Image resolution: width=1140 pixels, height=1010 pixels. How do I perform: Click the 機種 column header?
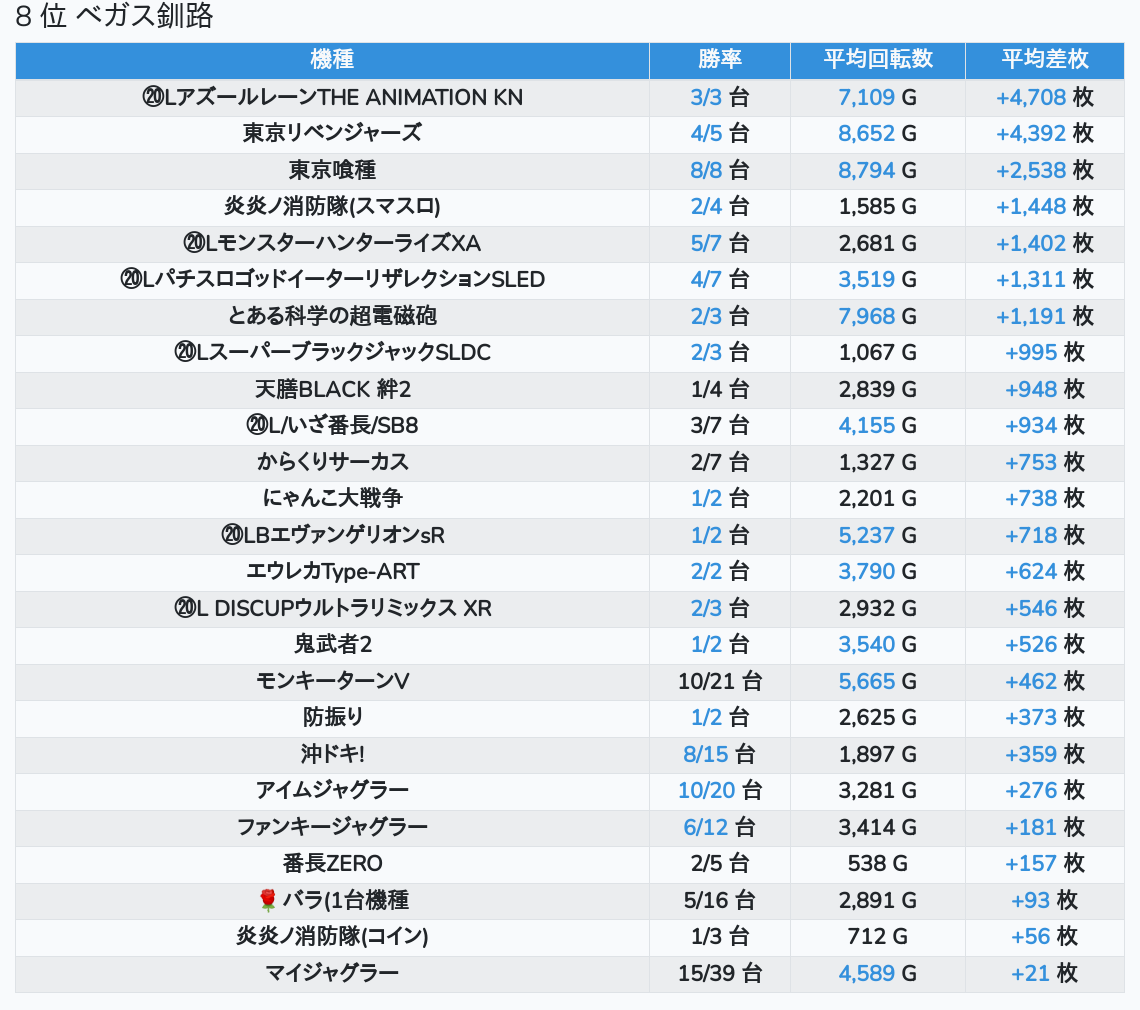click(x=332, y=60)
